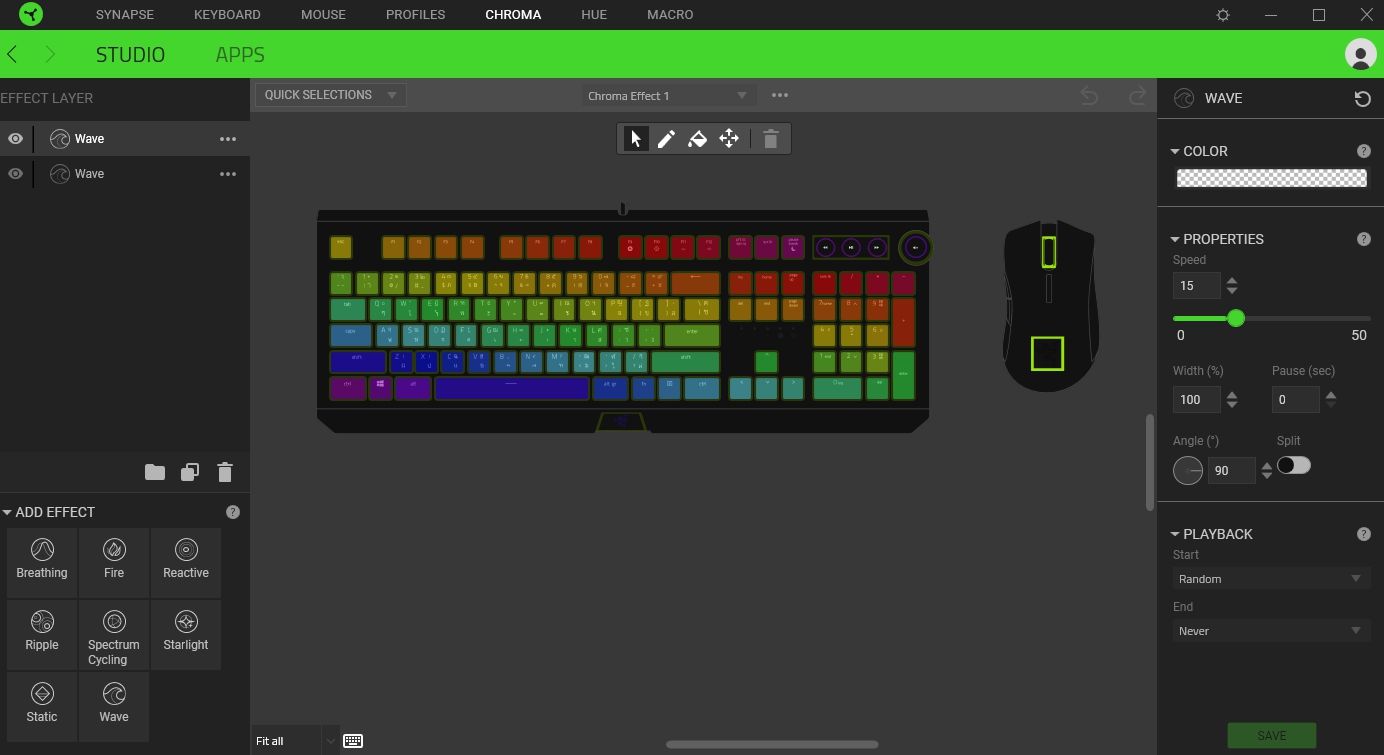Create a new layer group folder

click(155, 472)
